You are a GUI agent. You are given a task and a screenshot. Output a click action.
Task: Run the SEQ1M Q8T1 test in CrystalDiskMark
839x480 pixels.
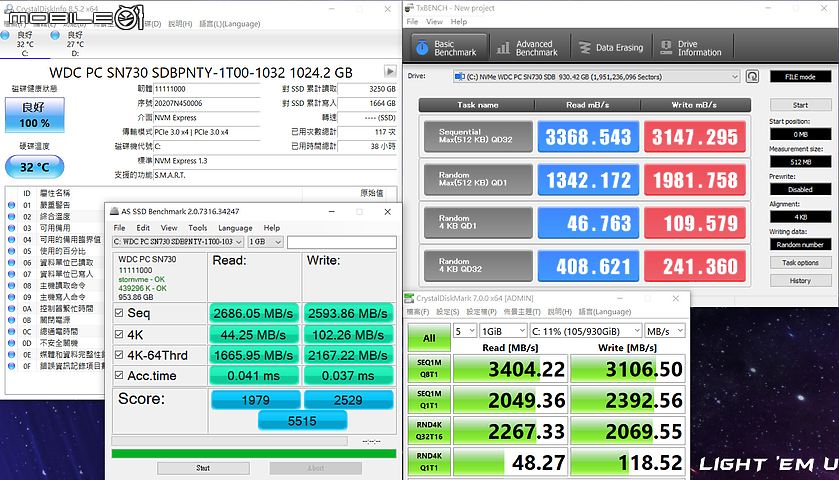(x=429, y=369)
